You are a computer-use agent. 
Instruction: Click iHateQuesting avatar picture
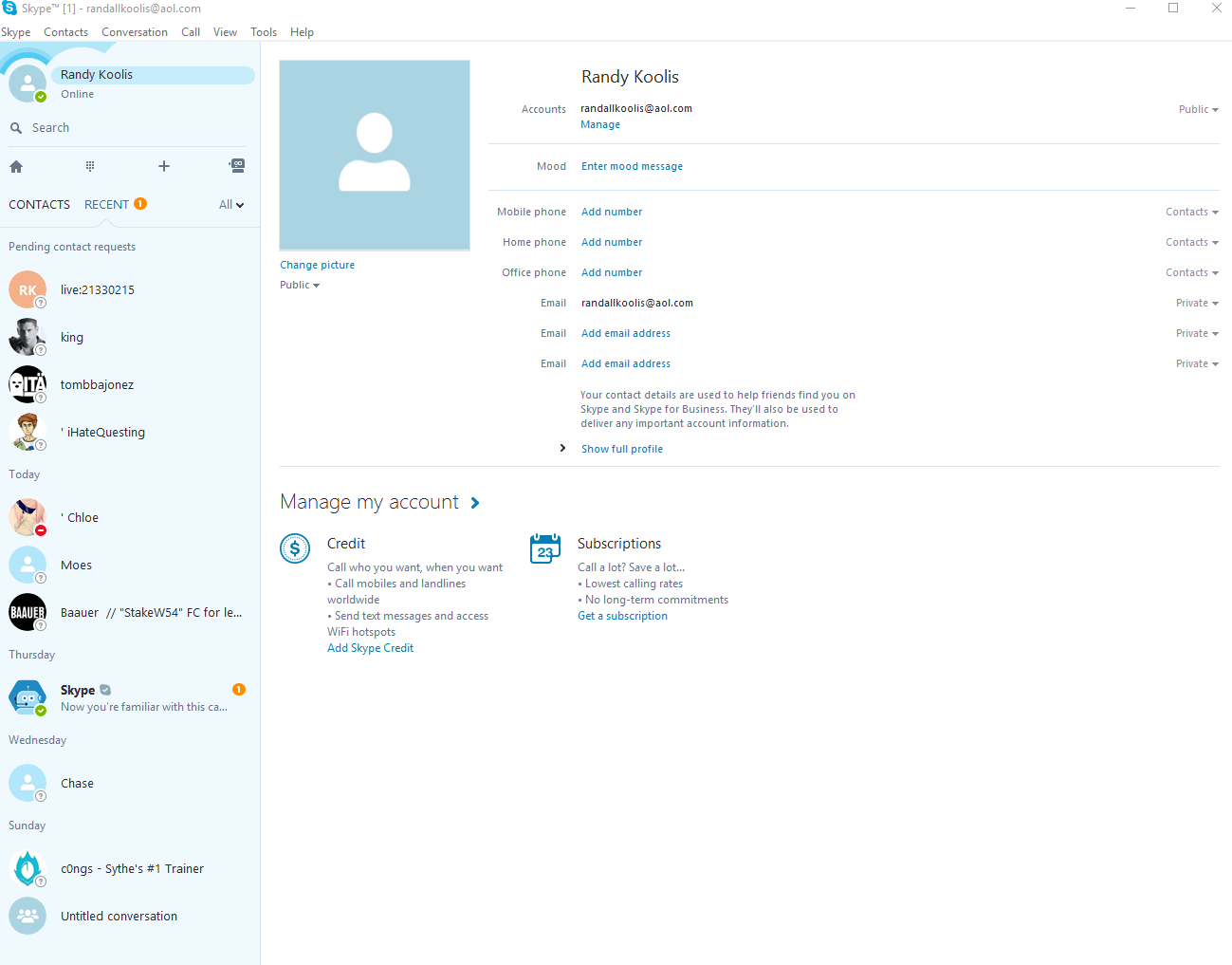[28, 432]
